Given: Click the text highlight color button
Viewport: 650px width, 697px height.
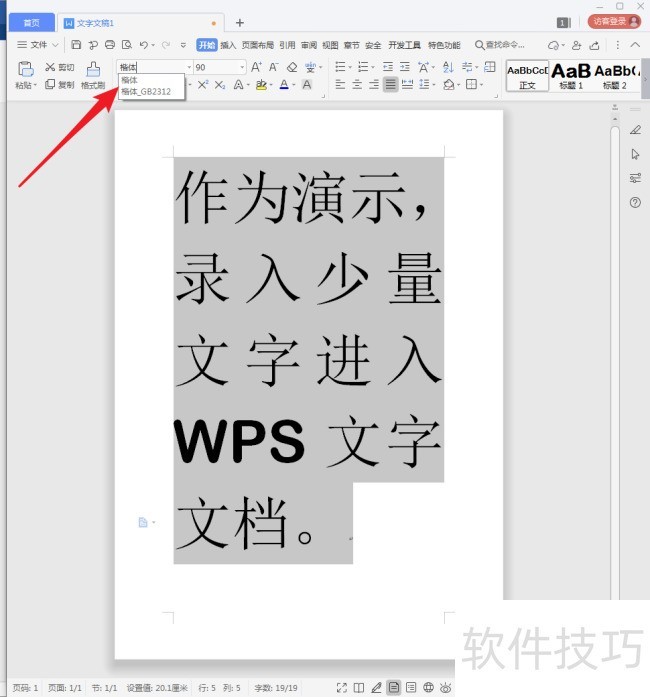Looking at the screenshot, I should pos(261,84).
